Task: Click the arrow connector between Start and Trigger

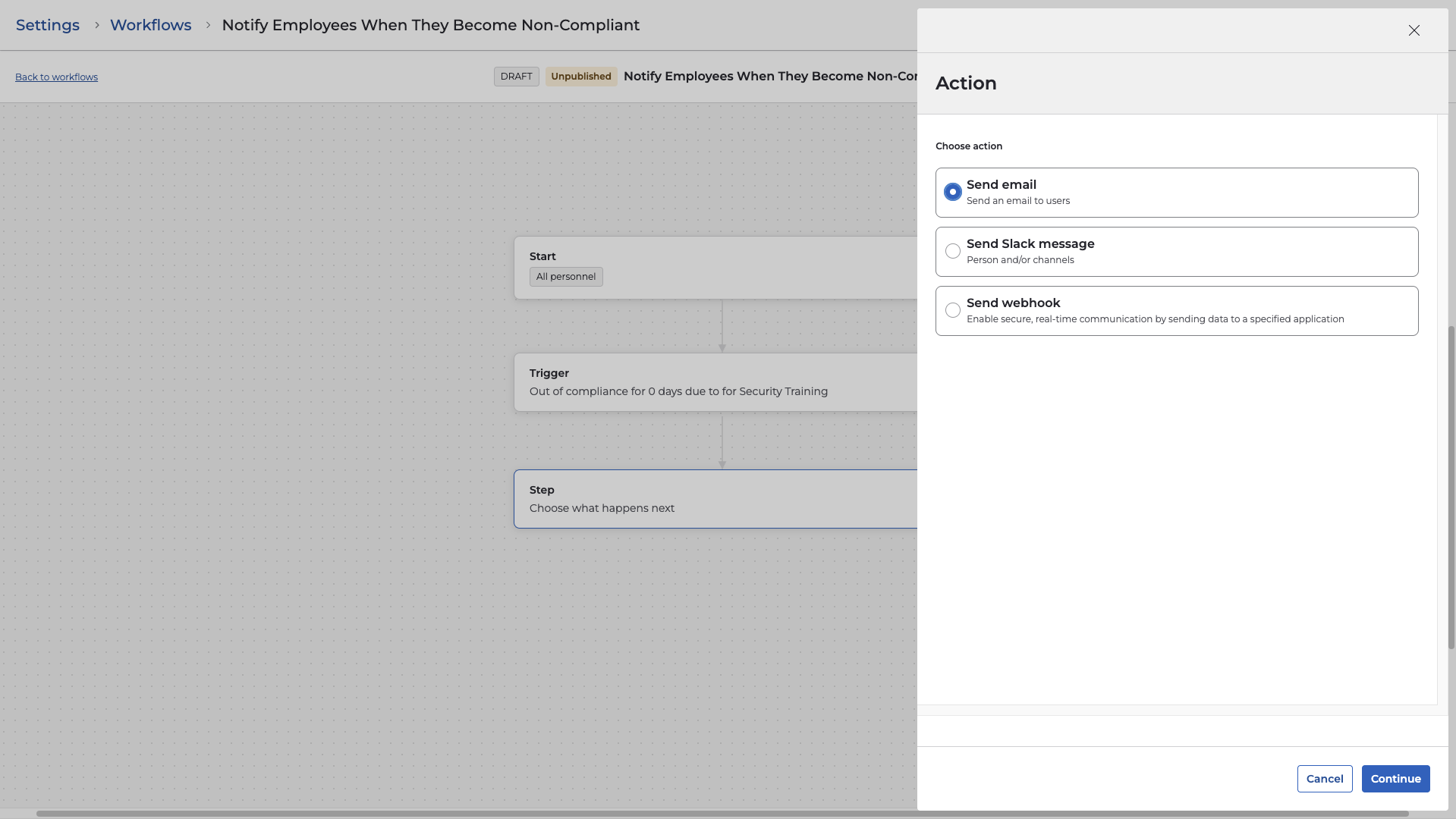Action: (722, 326)
